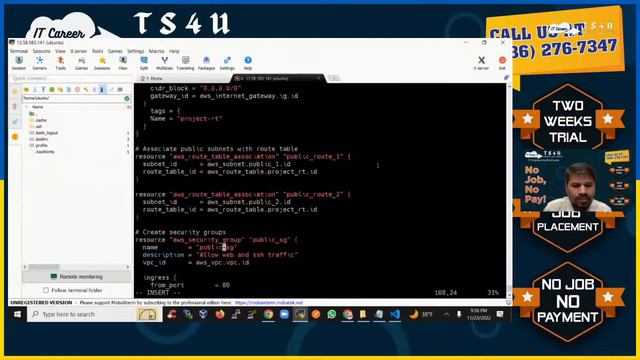The width and height of the screenshot is (640, 360).
Task: Click the SFTP green refresh icon
Action: coord(52,89)
